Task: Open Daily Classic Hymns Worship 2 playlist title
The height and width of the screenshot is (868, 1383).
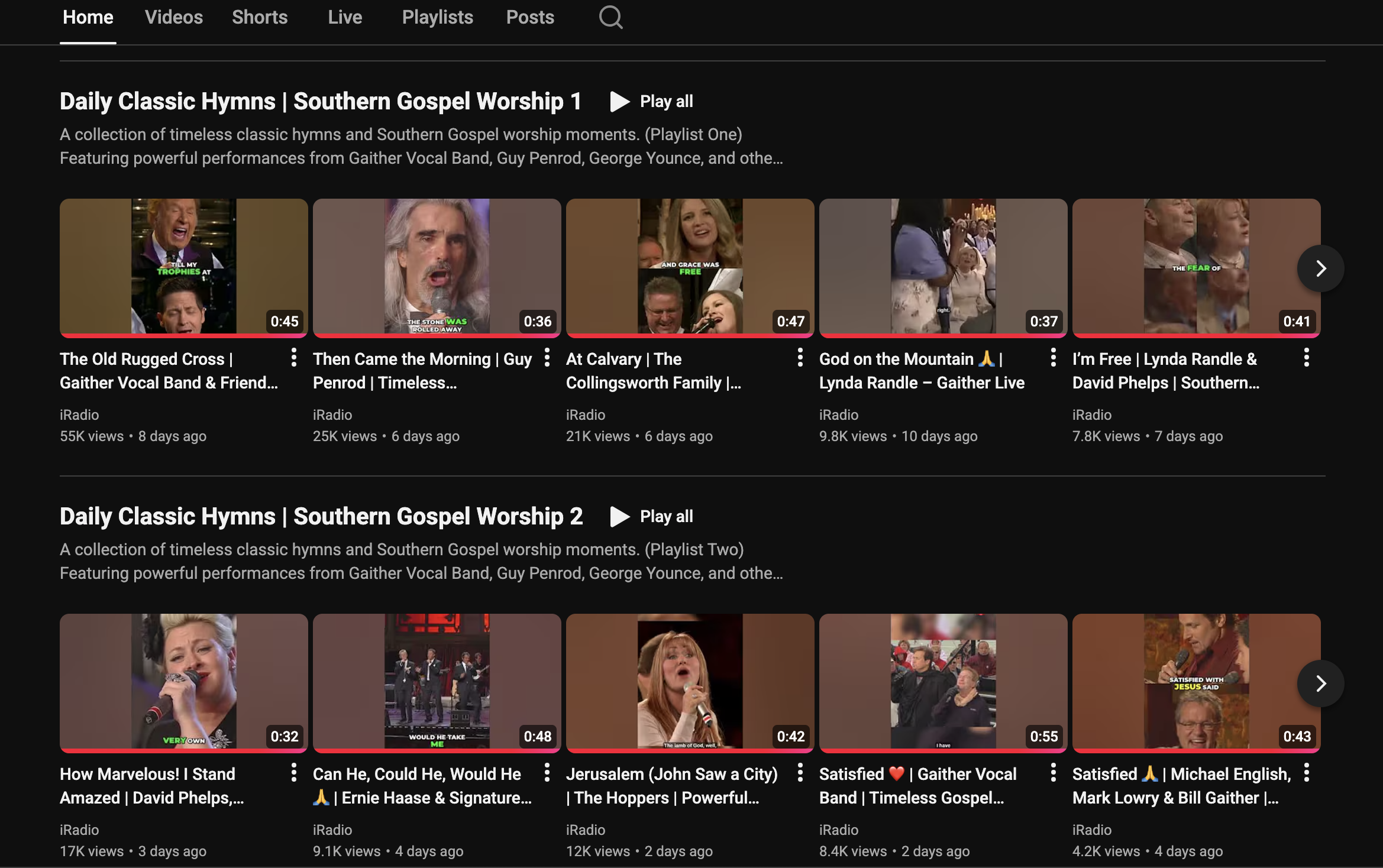Action: pyautogui.click(x=321, y=517)
